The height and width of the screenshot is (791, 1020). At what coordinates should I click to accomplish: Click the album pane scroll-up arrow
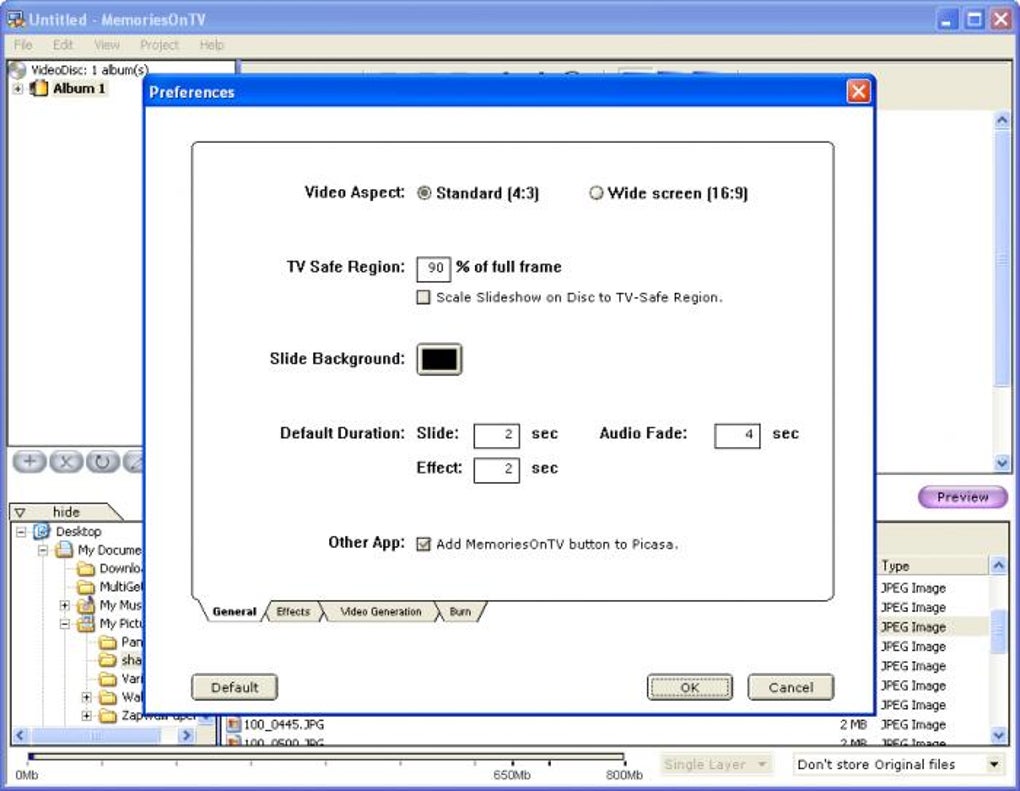coord(1002,120)
